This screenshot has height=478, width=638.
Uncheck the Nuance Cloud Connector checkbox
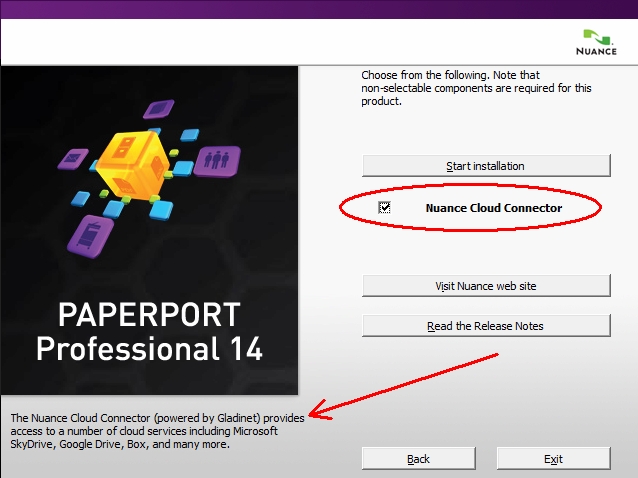click(384, 207)
